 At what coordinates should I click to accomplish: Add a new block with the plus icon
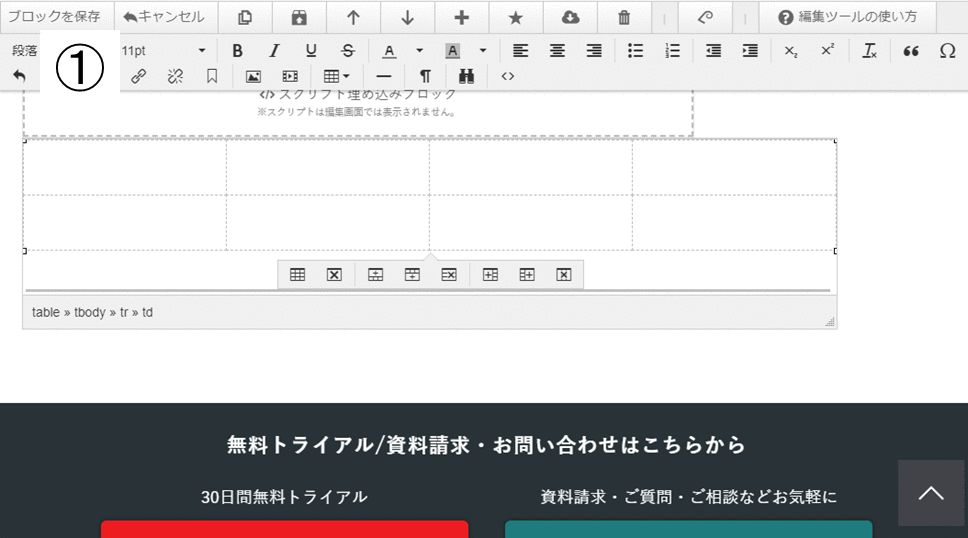point(462,17)
